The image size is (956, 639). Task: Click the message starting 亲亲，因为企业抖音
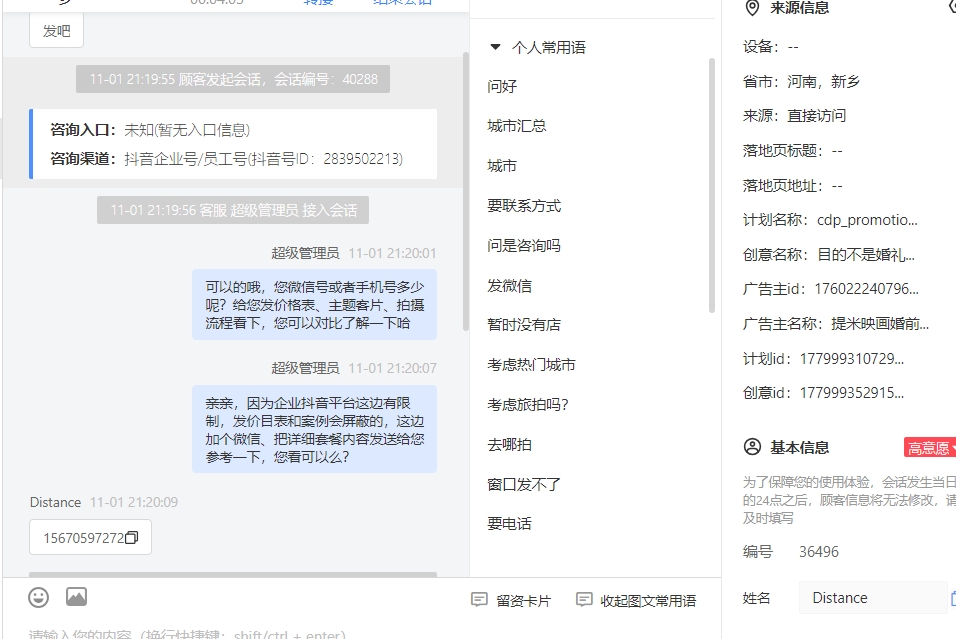[314, 429]
